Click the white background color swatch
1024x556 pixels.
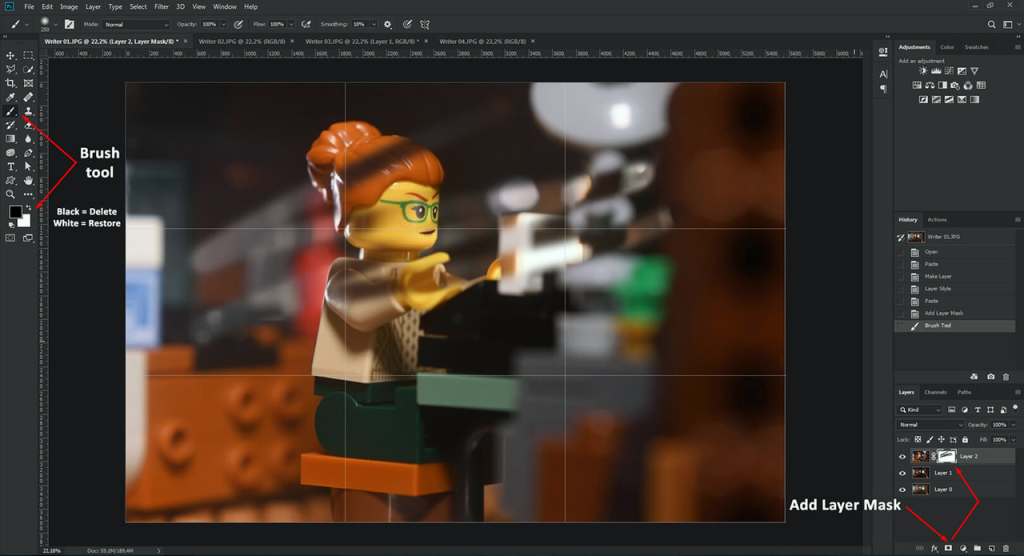click(25, 221)
